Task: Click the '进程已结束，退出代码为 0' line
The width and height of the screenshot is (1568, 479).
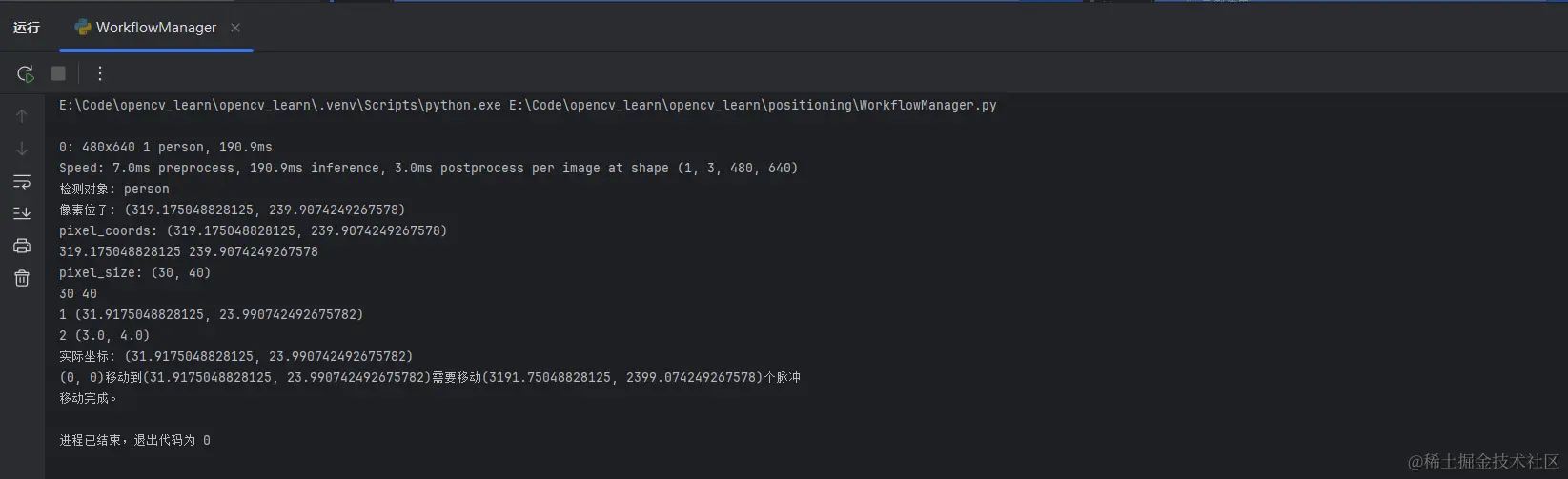Action: tap(134, 440)
